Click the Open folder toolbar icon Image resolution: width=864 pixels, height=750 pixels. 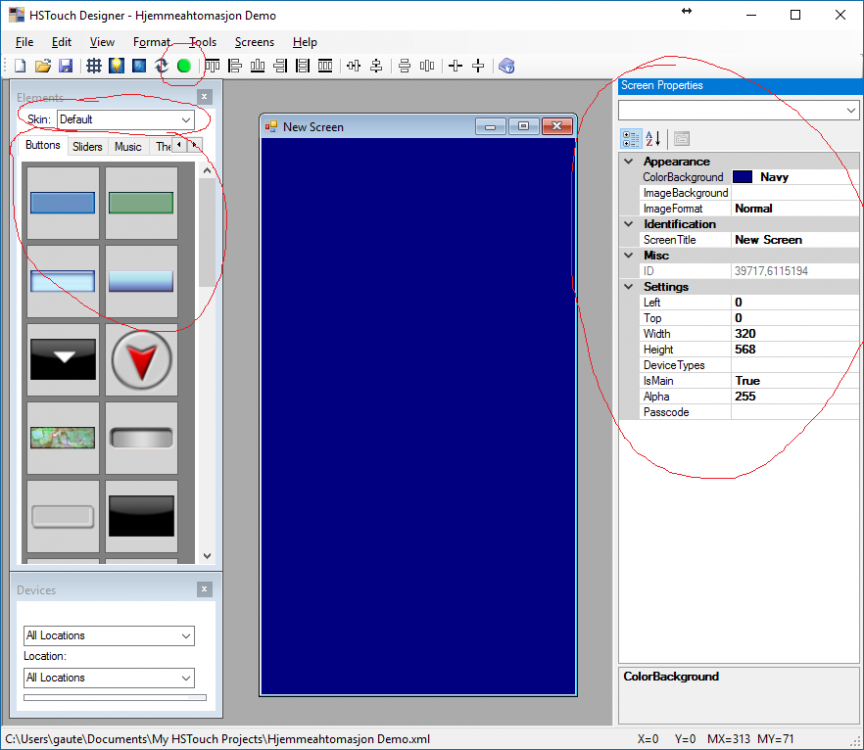(x=43, y=66)
